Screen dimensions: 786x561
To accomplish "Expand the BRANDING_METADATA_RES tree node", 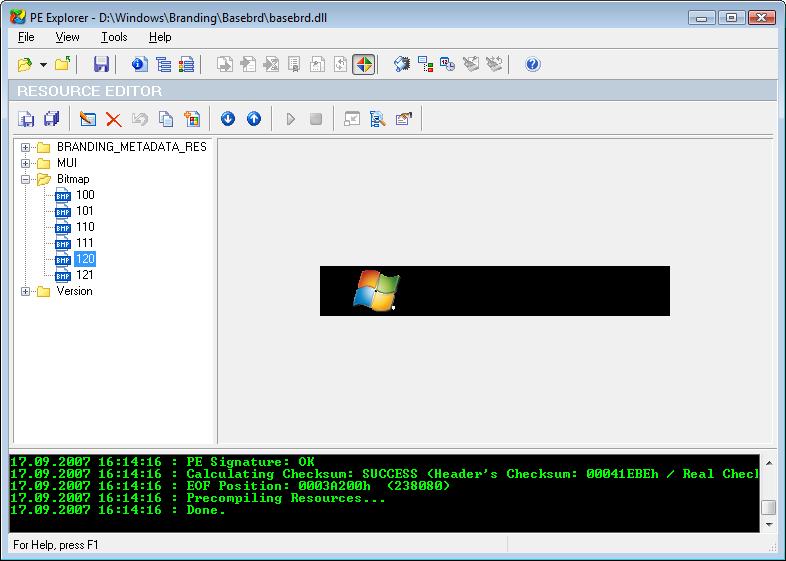I will click(26, 147).
